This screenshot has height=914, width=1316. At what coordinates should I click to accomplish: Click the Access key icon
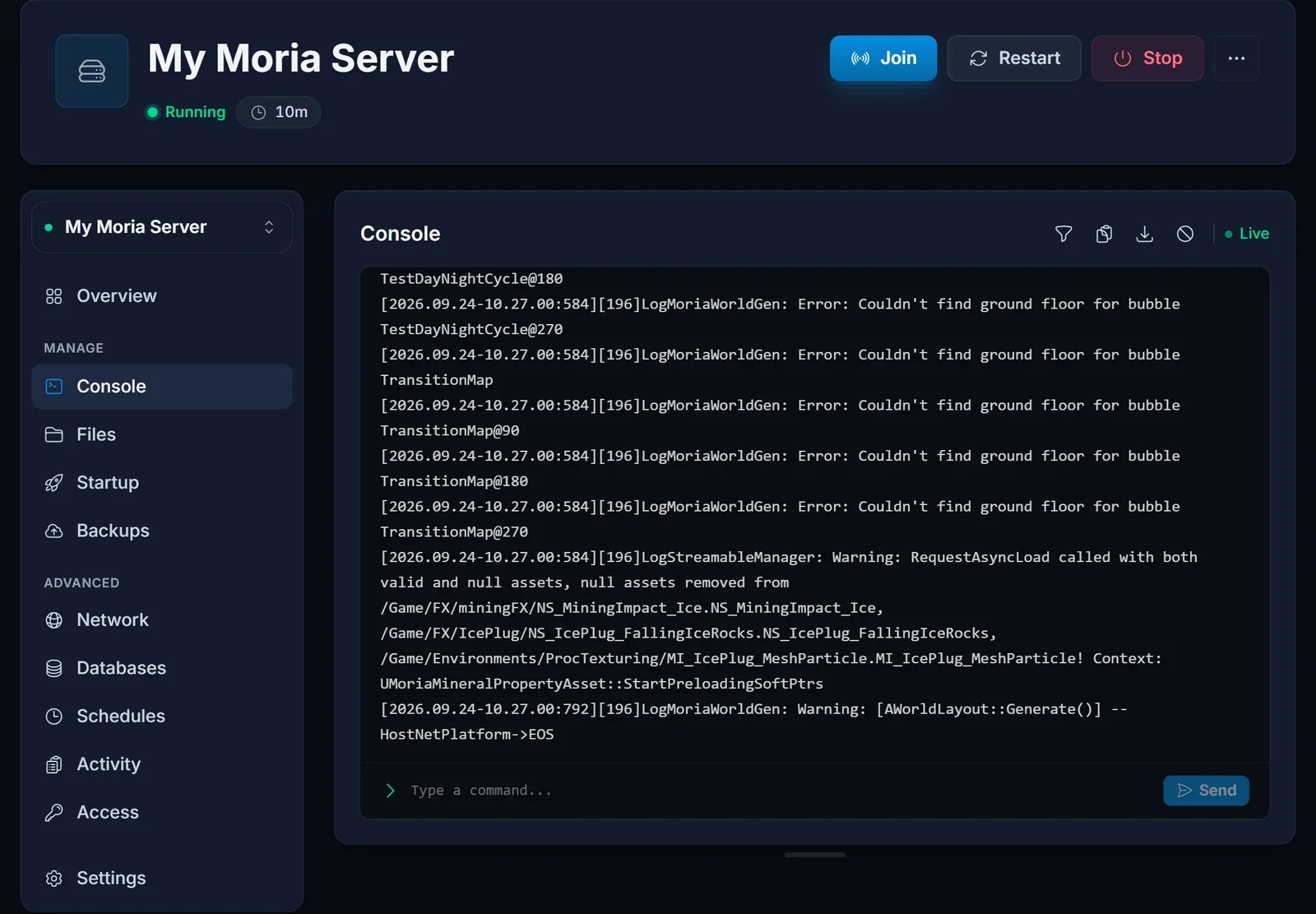[x=54, y=813]
